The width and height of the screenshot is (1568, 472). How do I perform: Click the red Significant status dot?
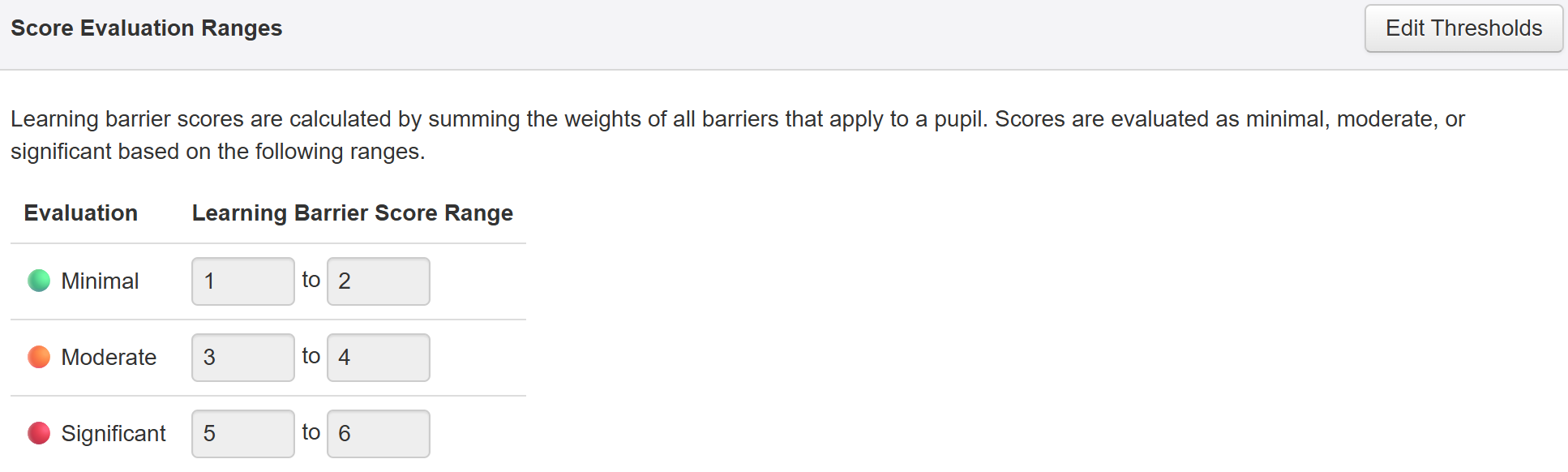[x=39, y=433]
